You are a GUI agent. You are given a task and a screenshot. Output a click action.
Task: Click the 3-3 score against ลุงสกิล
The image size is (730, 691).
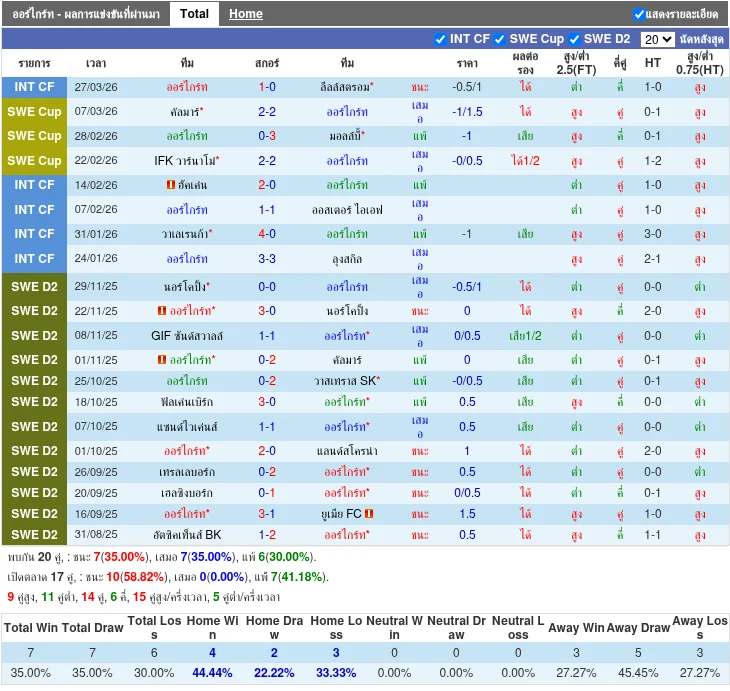(x=267, y=259)
